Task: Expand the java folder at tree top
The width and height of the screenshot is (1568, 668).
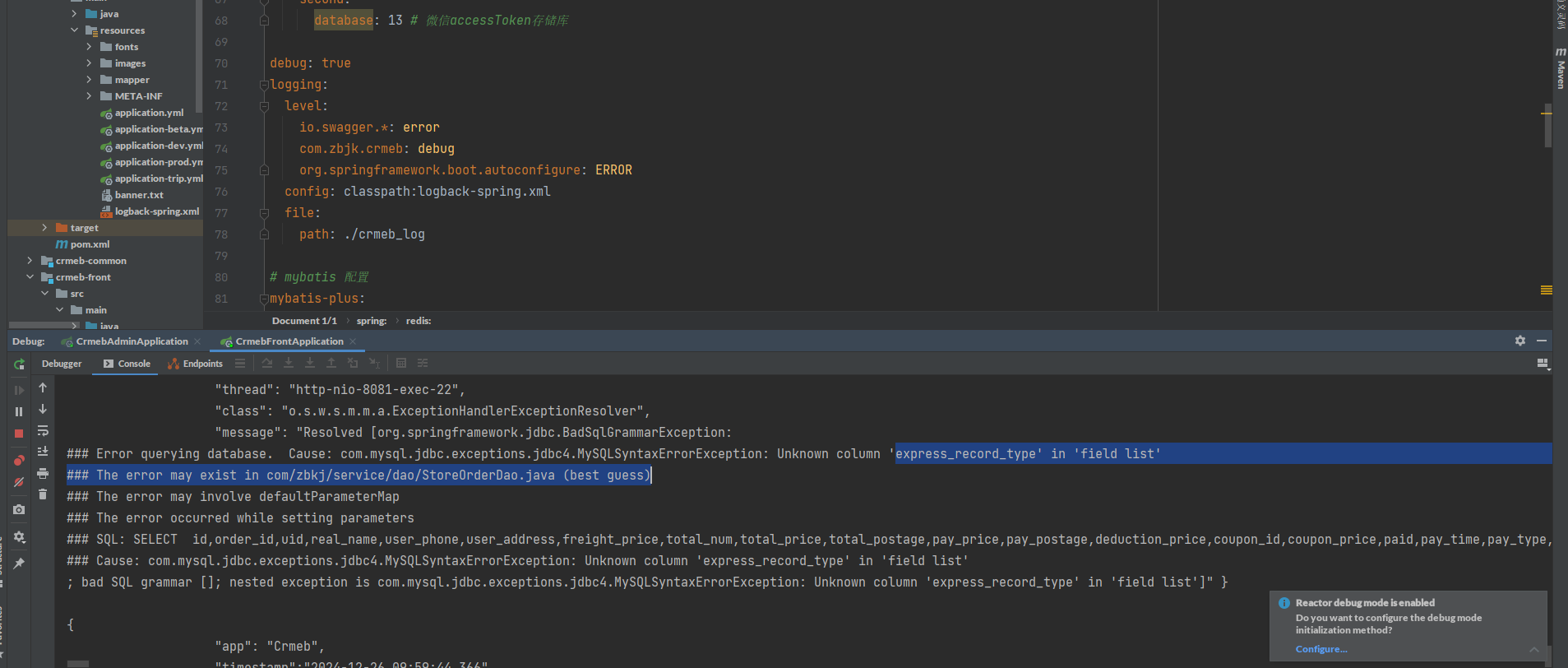Action: (x=74, y=14)
